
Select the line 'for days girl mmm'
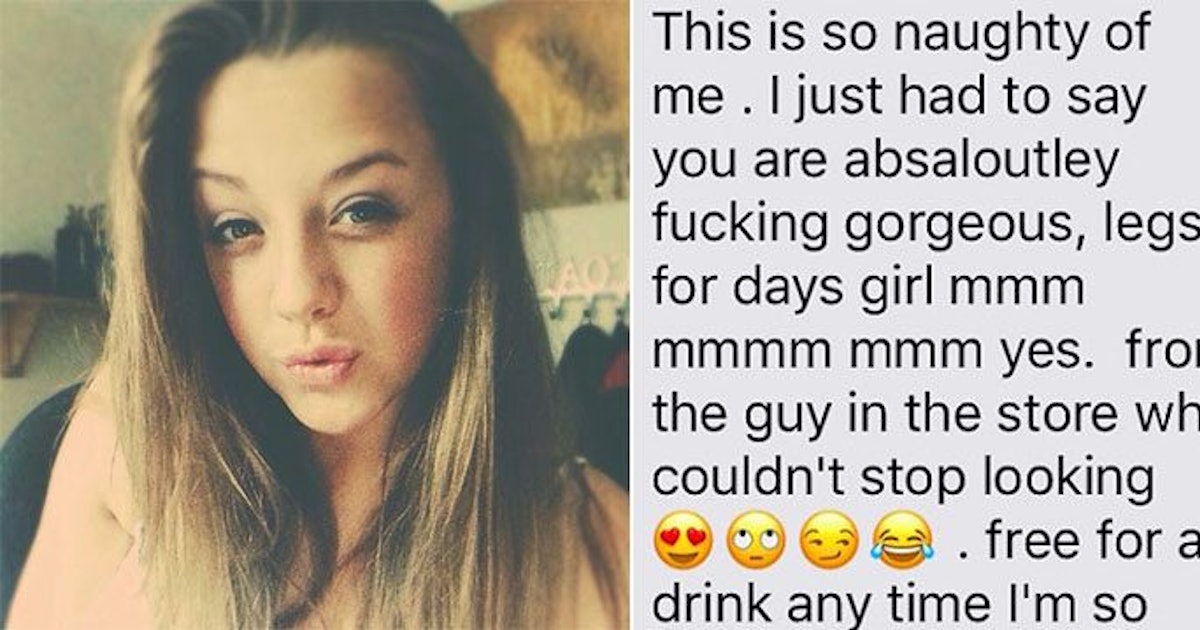click(869, 290)
